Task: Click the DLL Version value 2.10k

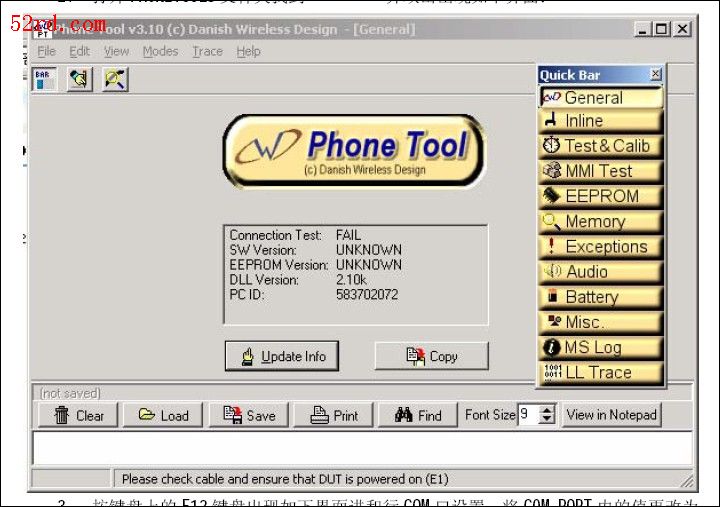Action: [351, 280]
